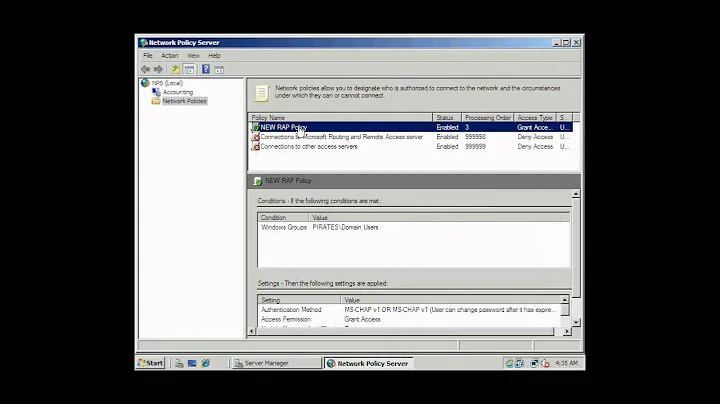
Task: Open the View menu
Action: [x=193, y=56]
